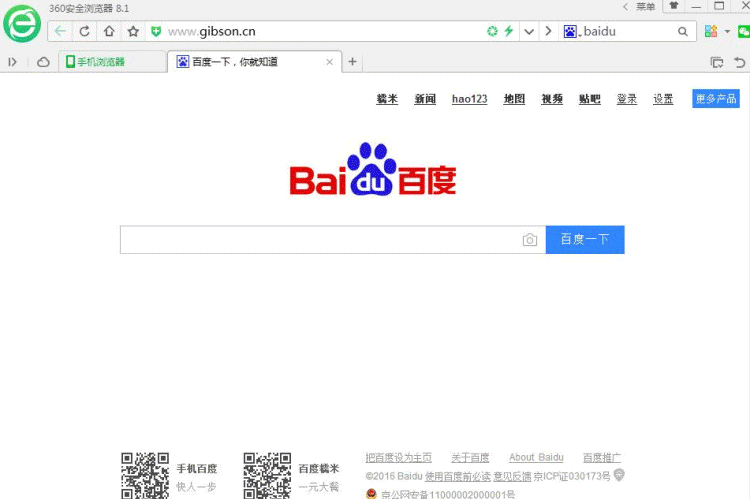Click the green security shield icon

(156, 32)
